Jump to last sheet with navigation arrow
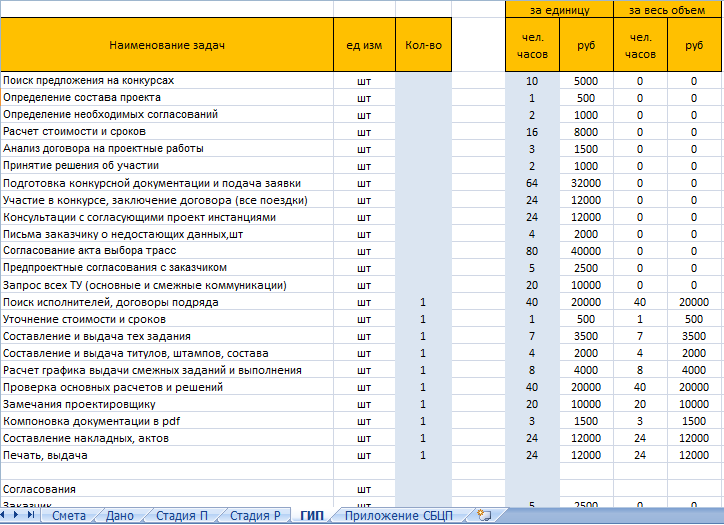The image size is (724, 525). (31, 514)
